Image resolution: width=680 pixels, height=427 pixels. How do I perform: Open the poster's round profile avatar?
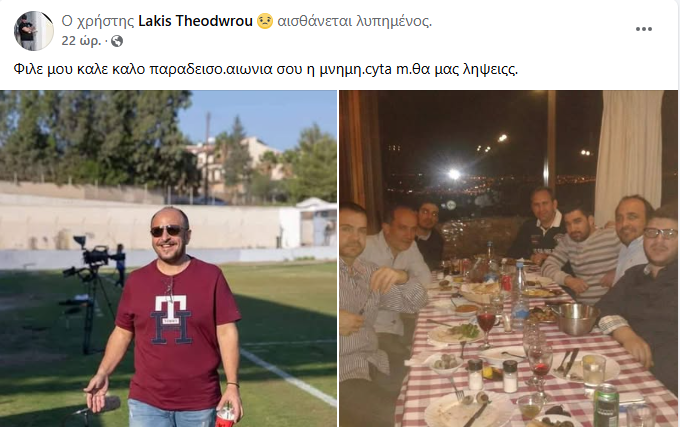[34, 30]
